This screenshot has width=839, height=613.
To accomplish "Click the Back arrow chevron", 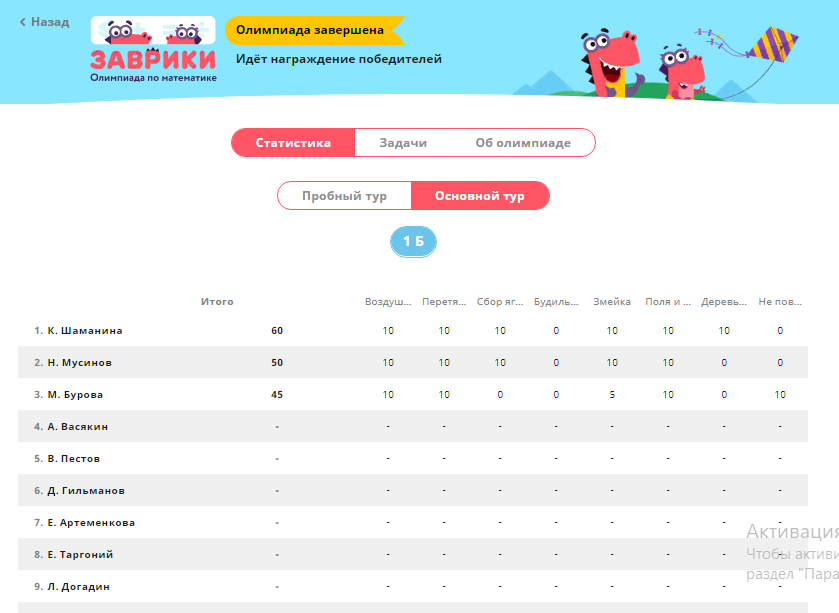I will click(x=23, y=22).
